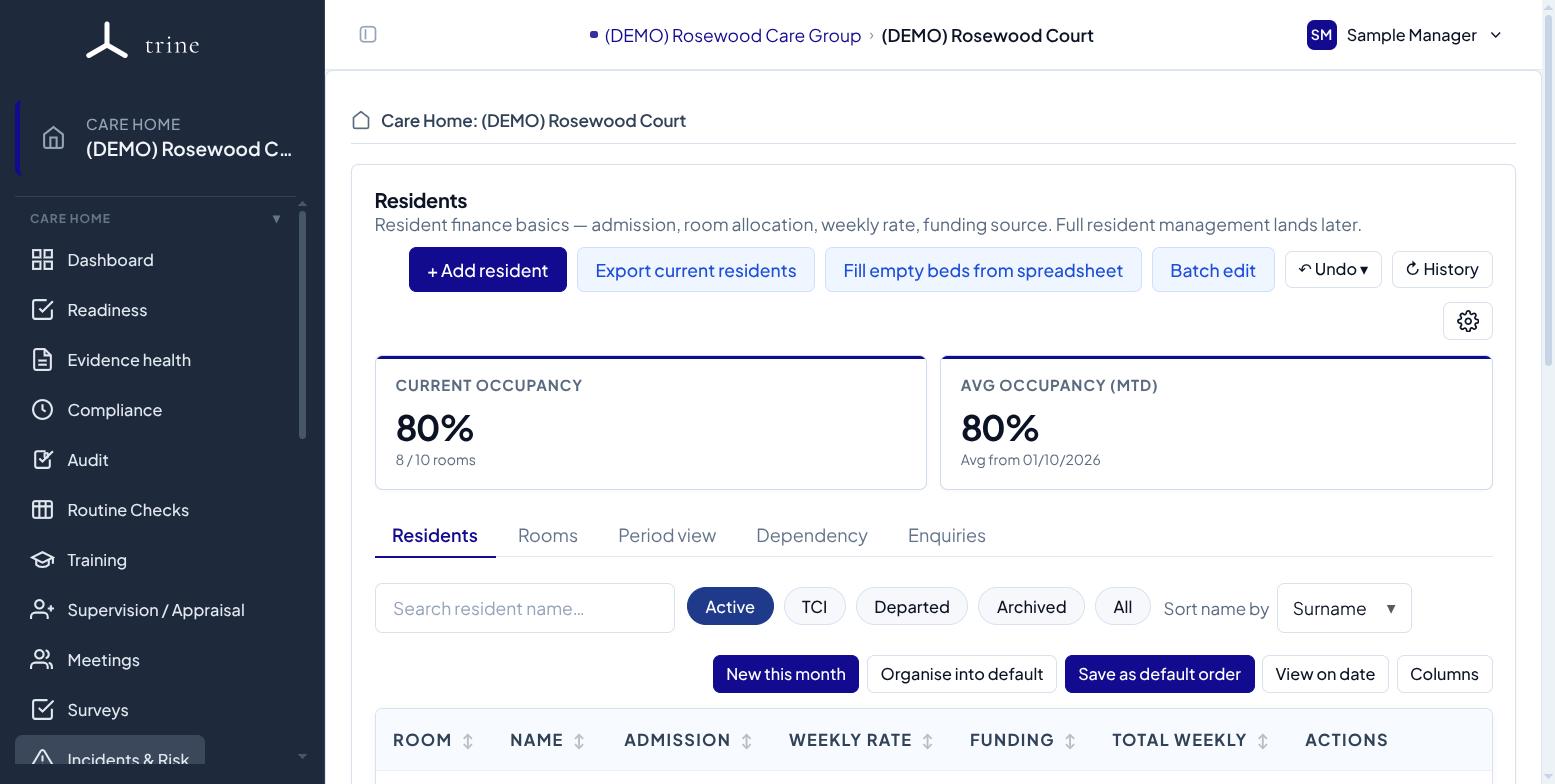The height and width of the screenshot is (784, 1555).
Task: Click the care home house icon in sidebar
Action: [x=54, y=137]
